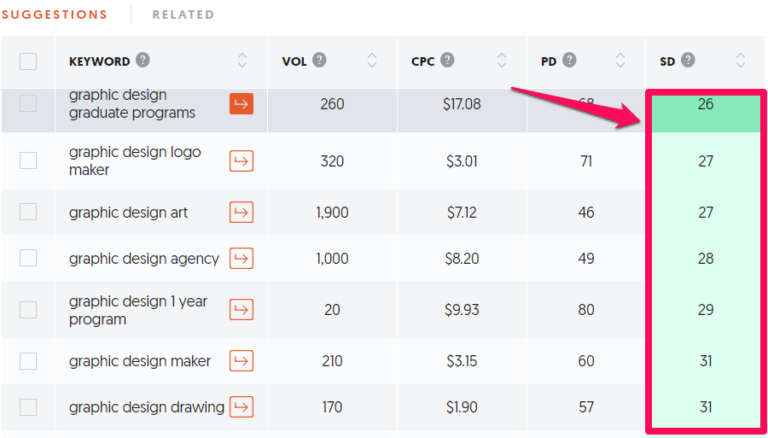Click CPC value $17.08
The image size is (768, 438).
(462, 104)
